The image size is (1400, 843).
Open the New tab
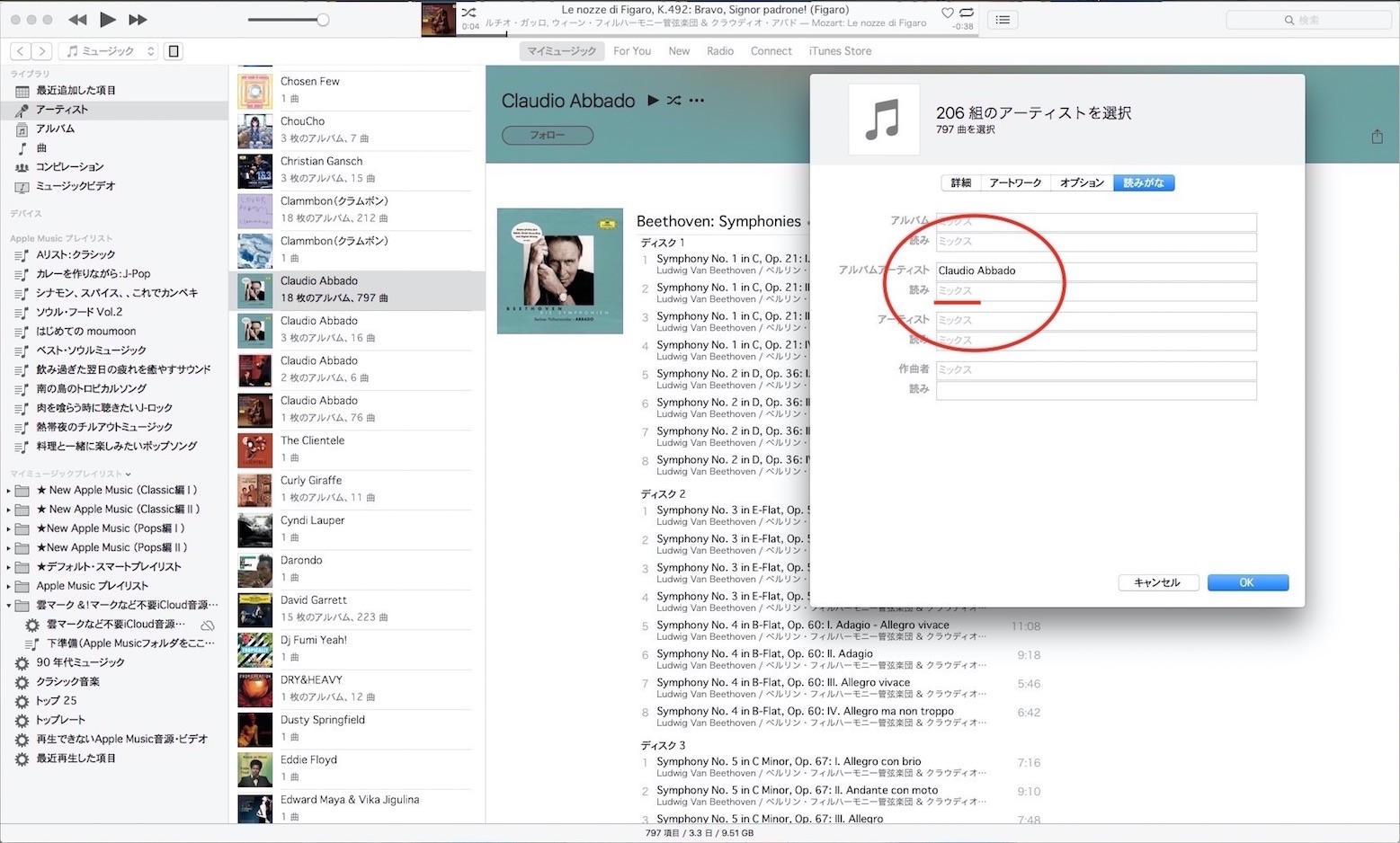[x=679, y=51]
